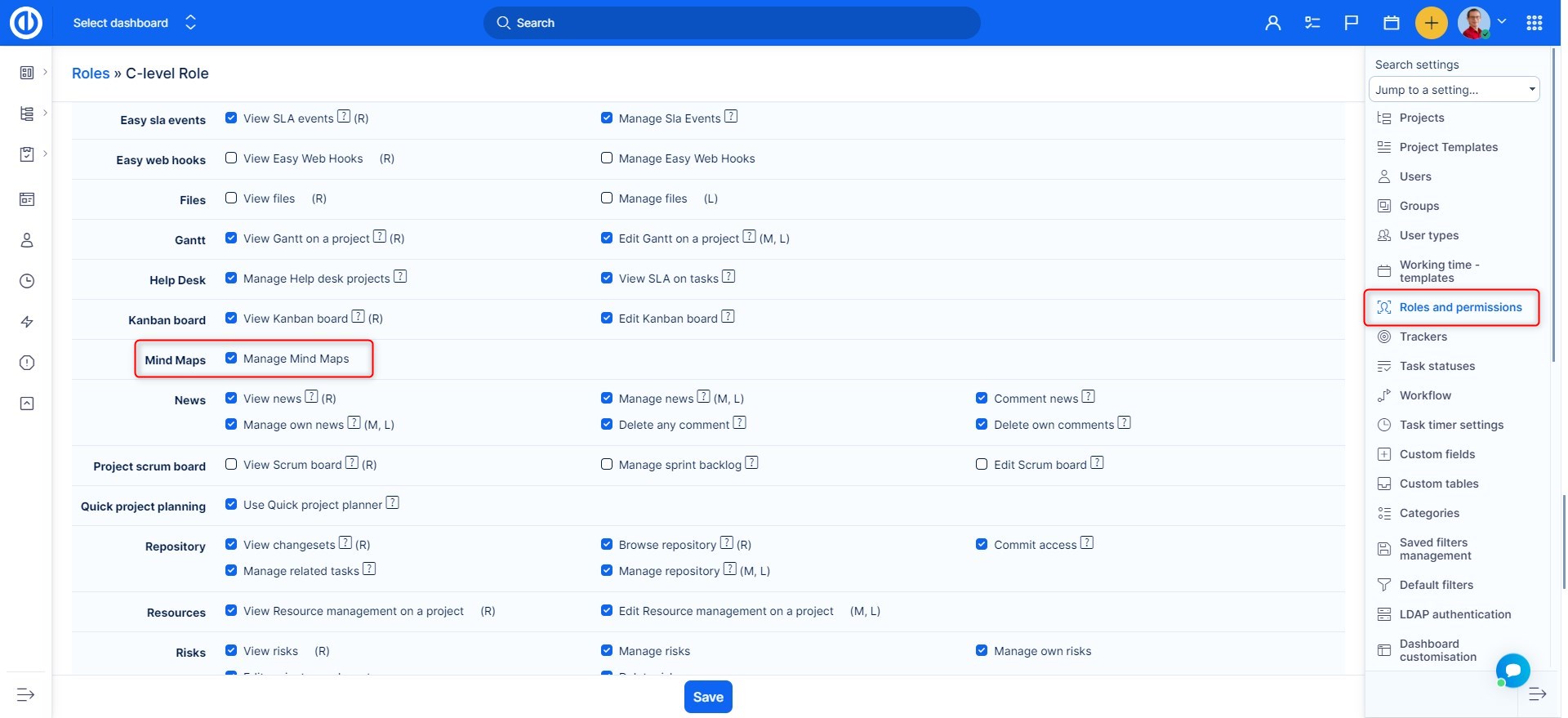Screen dimensions: 1568x718
Task: Click into the top Search field
Action: tap(732, 23)
